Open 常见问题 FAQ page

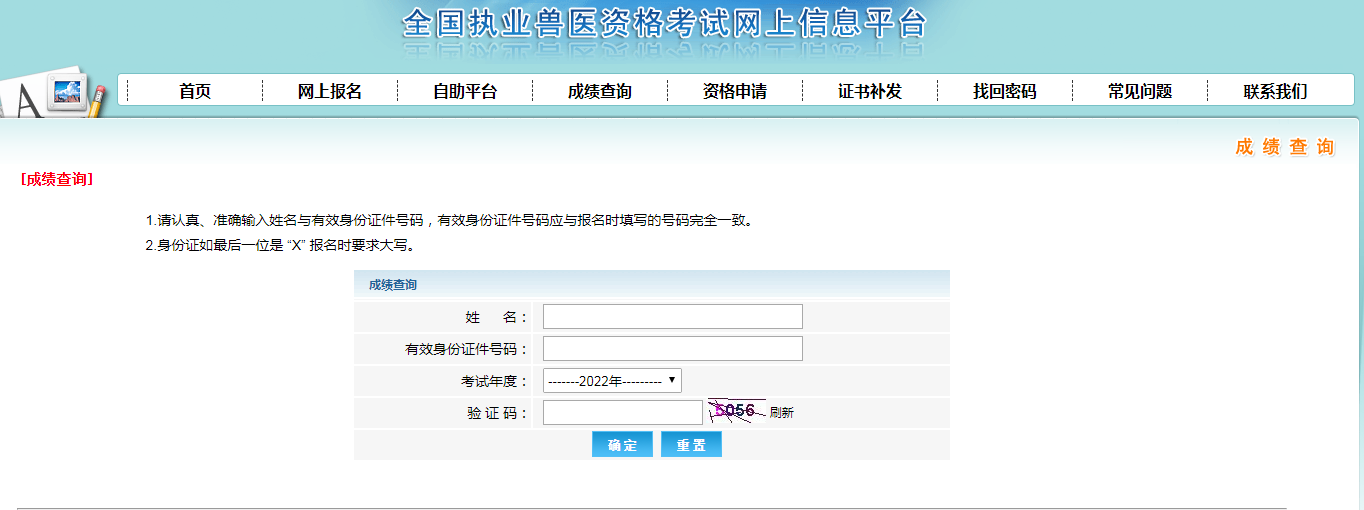pyautogui.click(x=1140, y=91)
